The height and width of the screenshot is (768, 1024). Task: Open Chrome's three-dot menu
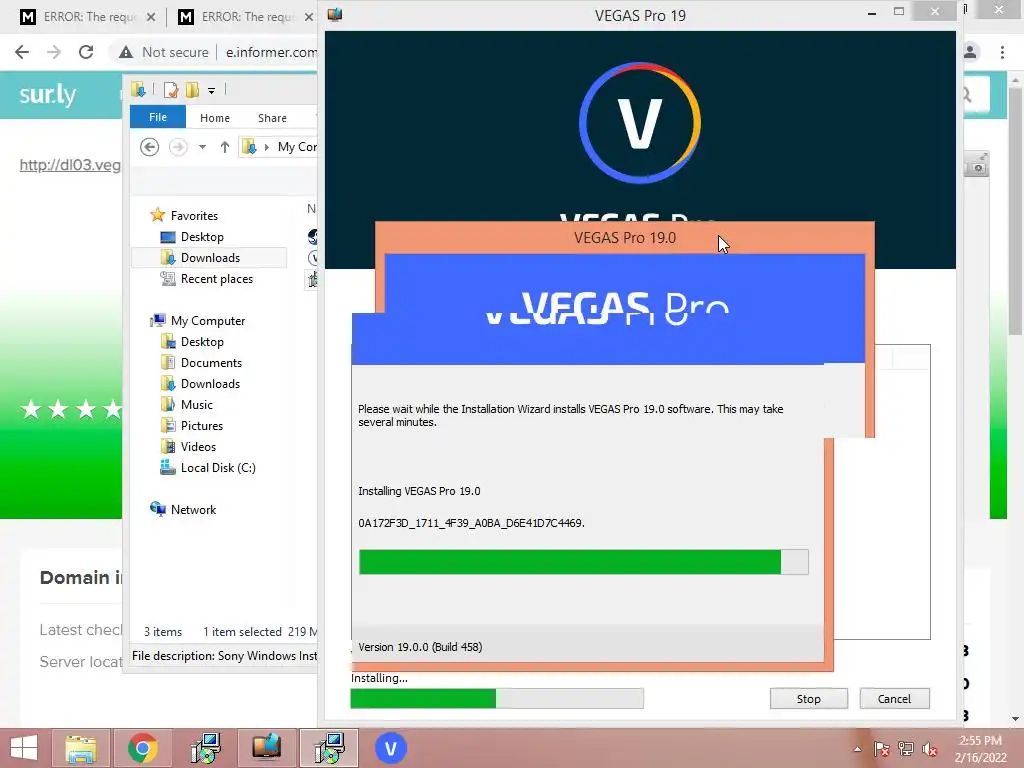click(x=1002, y=52)
